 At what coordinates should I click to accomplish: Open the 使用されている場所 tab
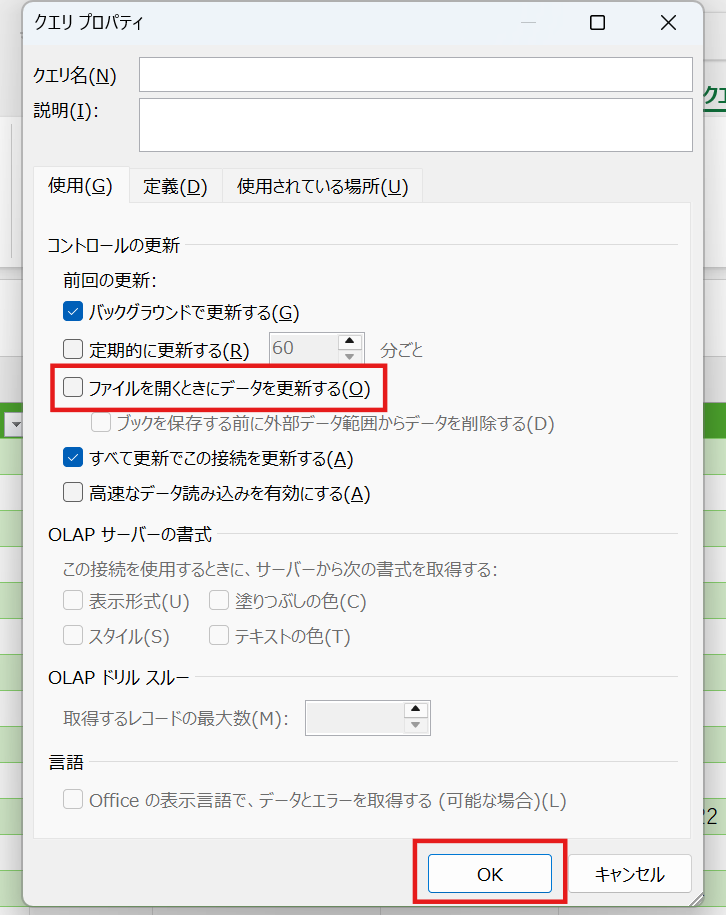click(322, 187)
